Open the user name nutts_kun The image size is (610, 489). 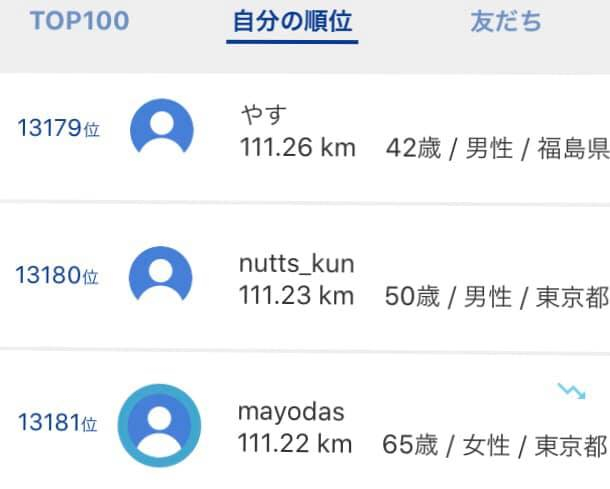tap(296, 266)
